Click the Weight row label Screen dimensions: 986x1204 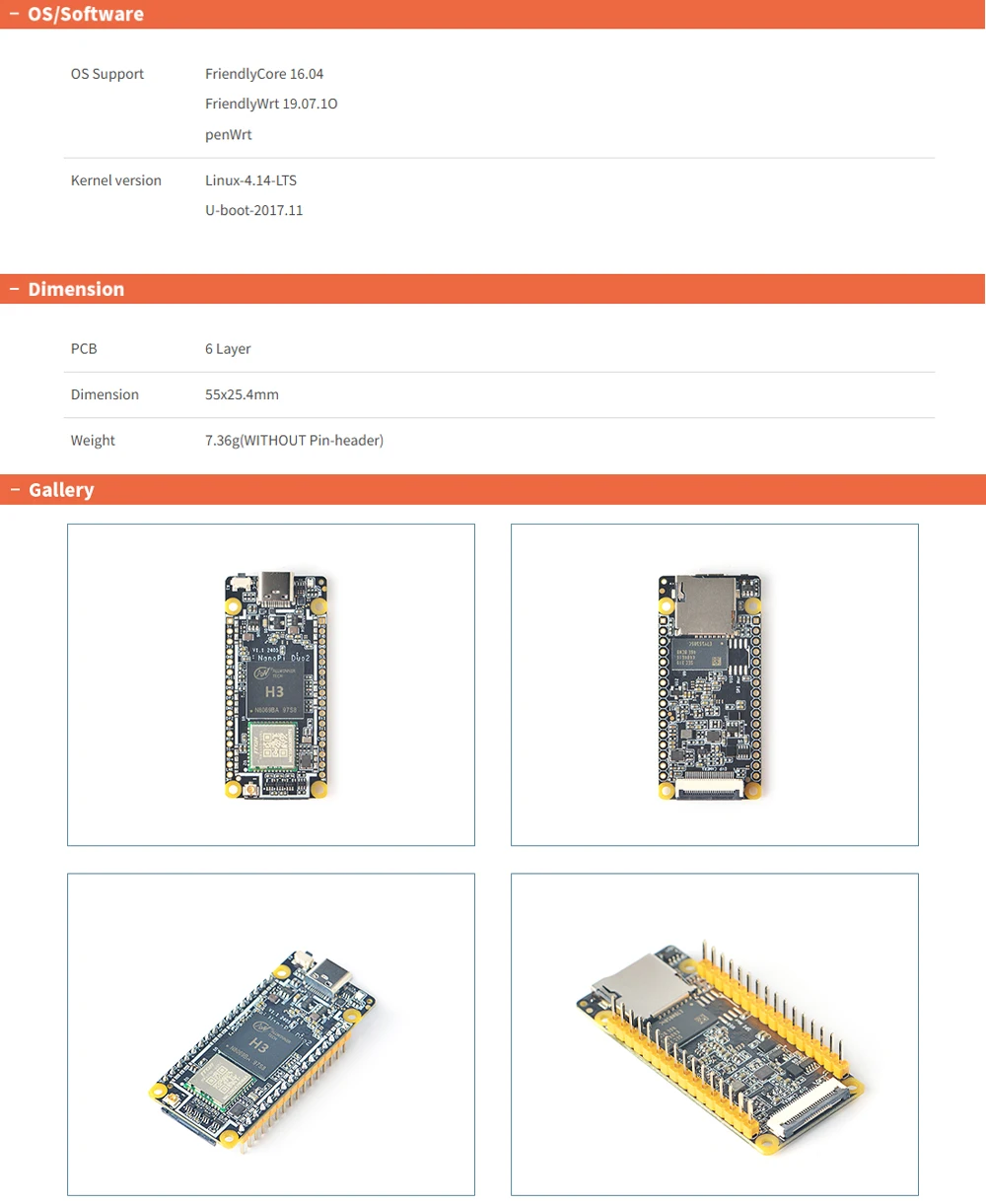(93, 441)
